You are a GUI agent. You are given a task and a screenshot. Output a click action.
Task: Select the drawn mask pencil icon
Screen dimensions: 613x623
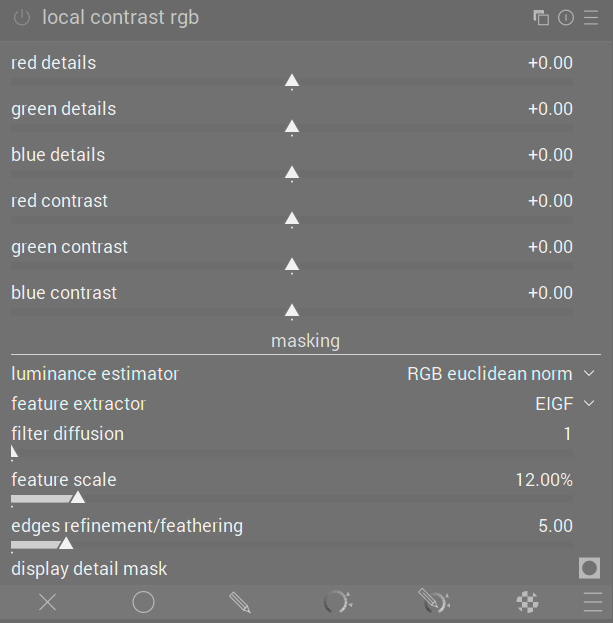(x=240, y=602)
